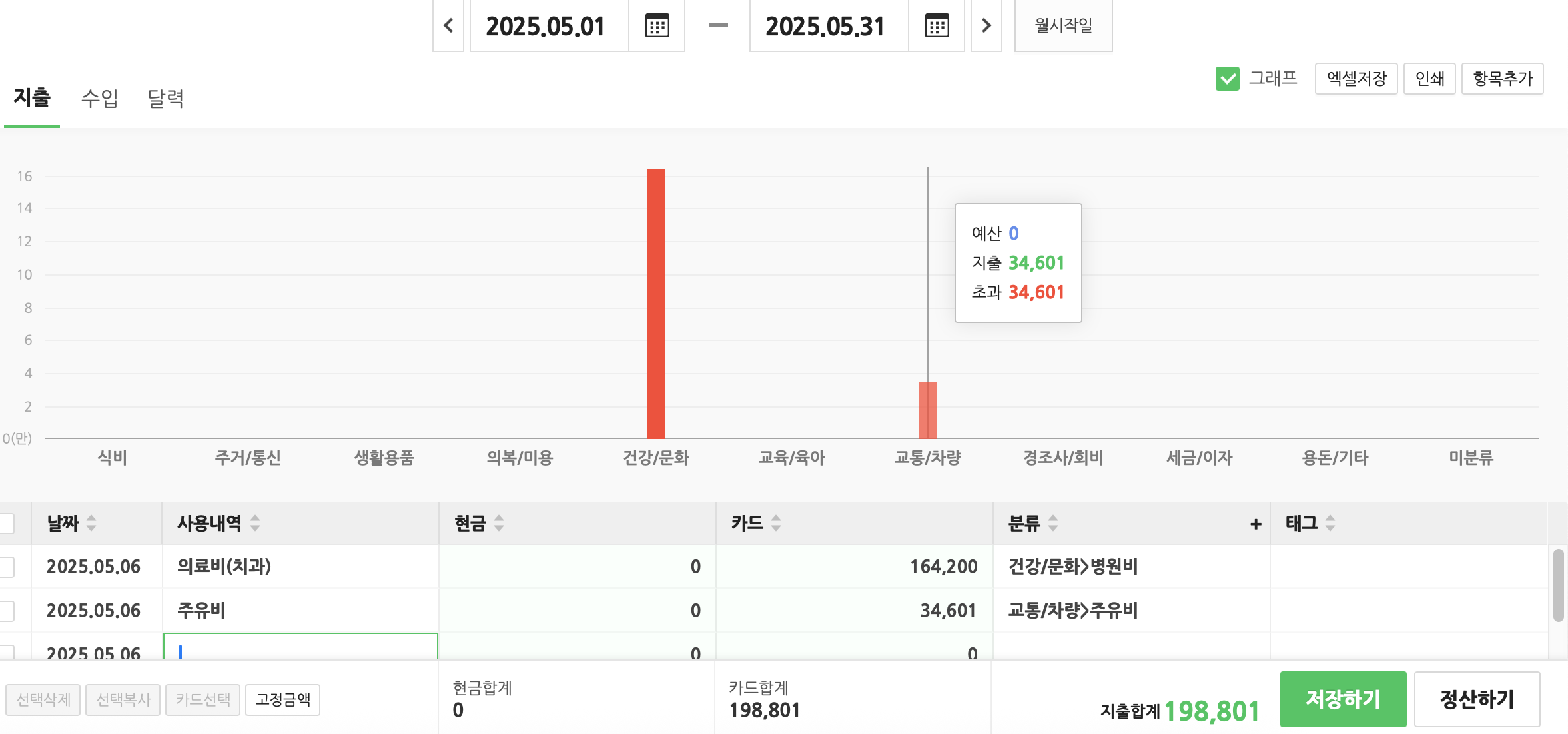Image resolution: width=1568 pixels, height=734 pixels.
Task: Sort the 현금 column
Action: 498,524
